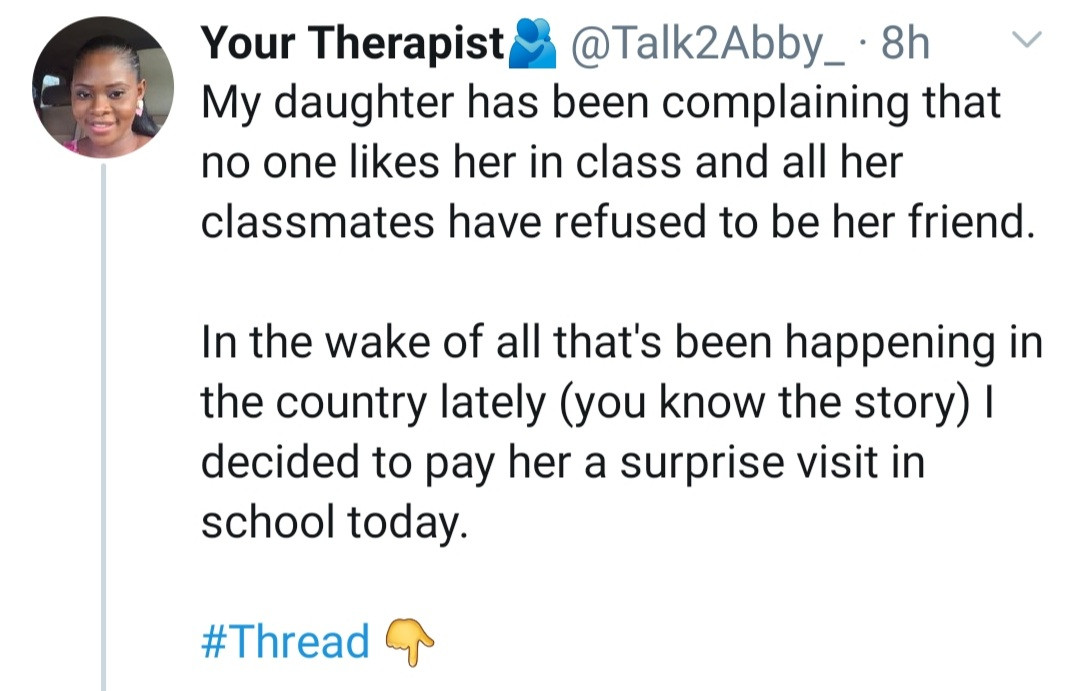
Task: Open the #Thread hashtag
Action: 286,640
